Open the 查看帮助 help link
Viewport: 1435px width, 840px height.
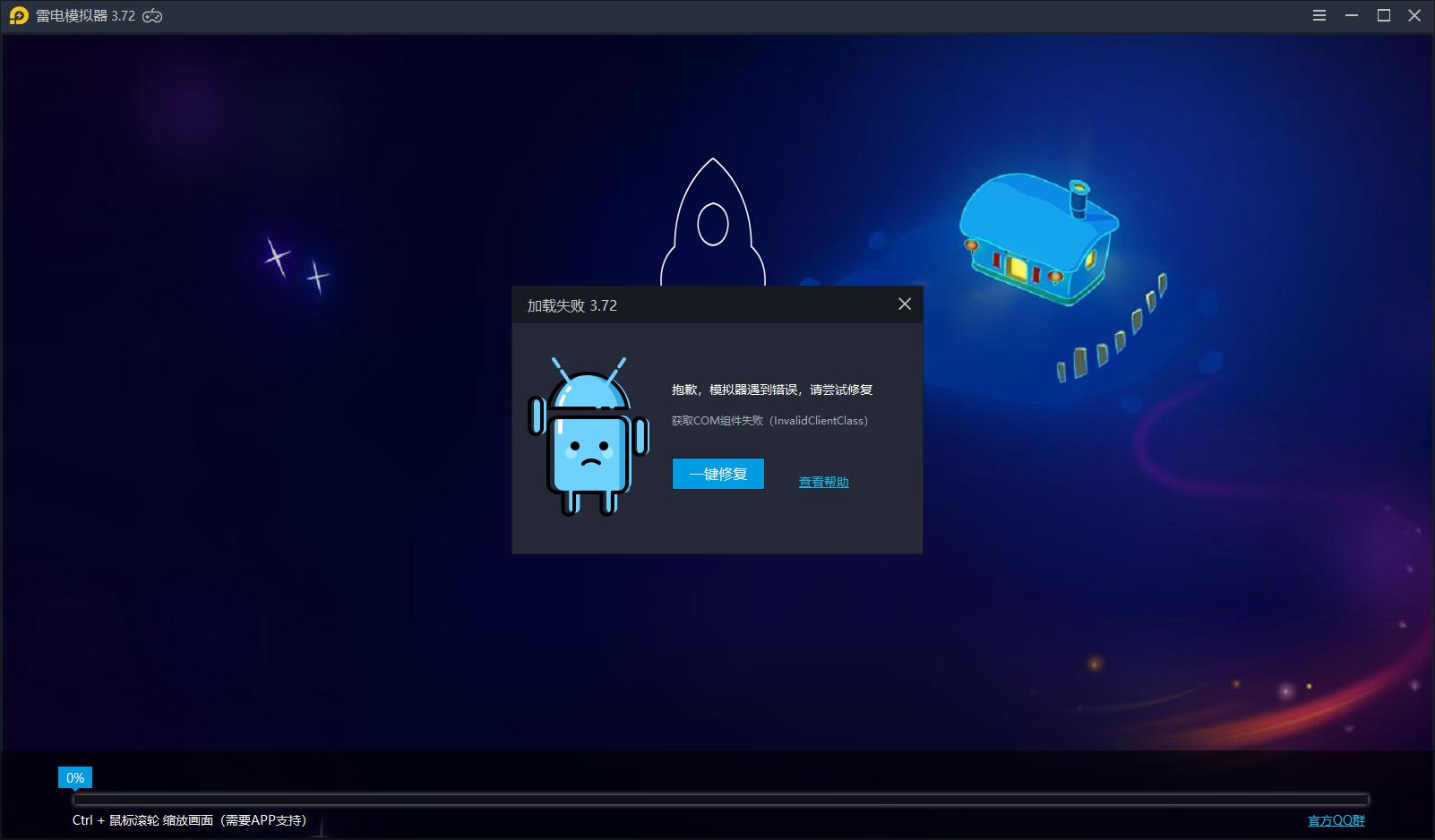pos(823,482)
